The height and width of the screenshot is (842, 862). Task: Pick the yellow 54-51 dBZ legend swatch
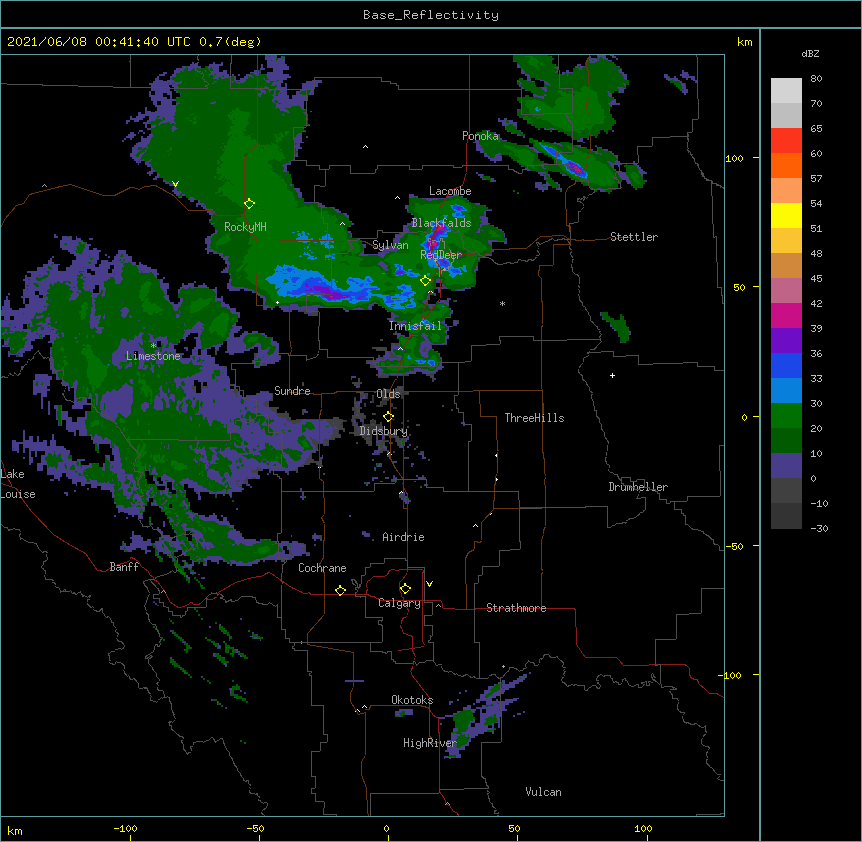coord(786,215)
